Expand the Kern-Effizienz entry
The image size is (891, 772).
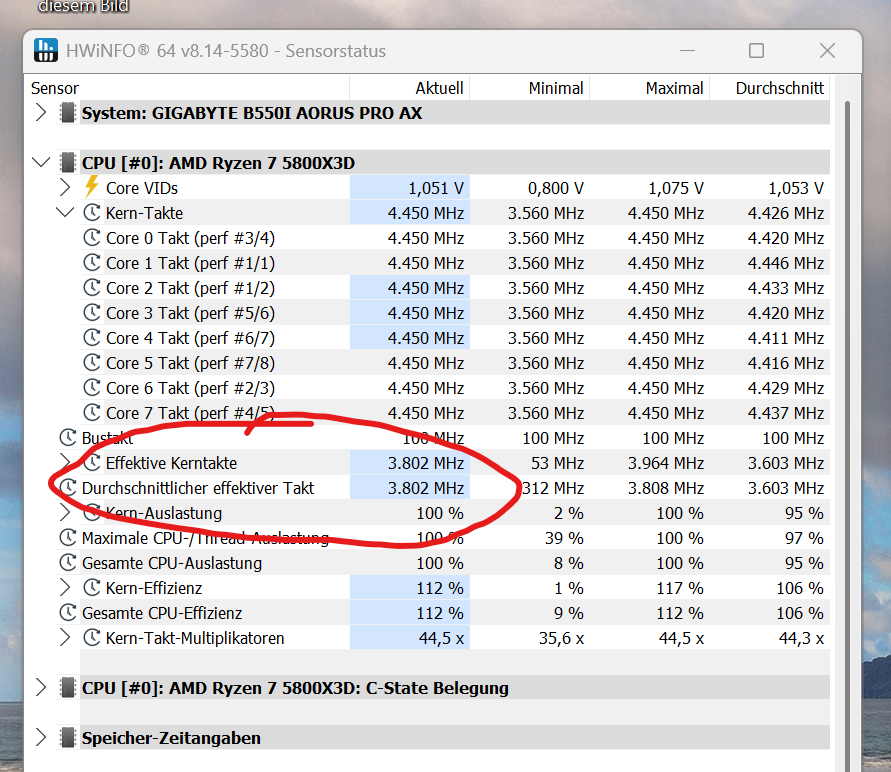coord(65,587)
